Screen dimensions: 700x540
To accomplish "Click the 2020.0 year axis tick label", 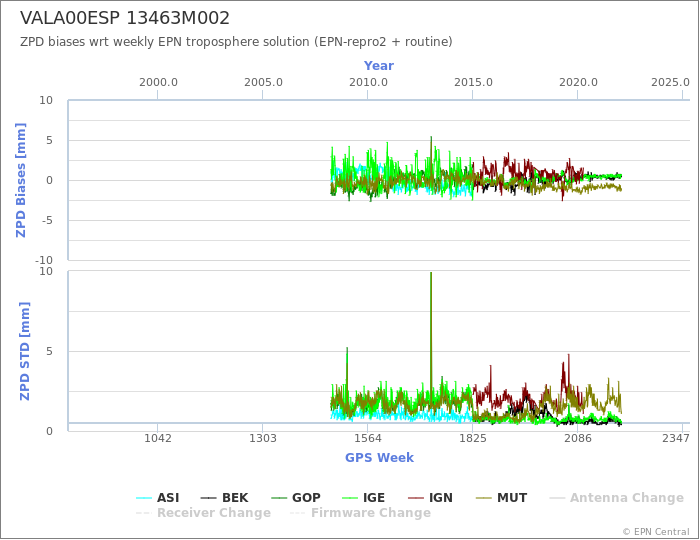I will 579,83.
